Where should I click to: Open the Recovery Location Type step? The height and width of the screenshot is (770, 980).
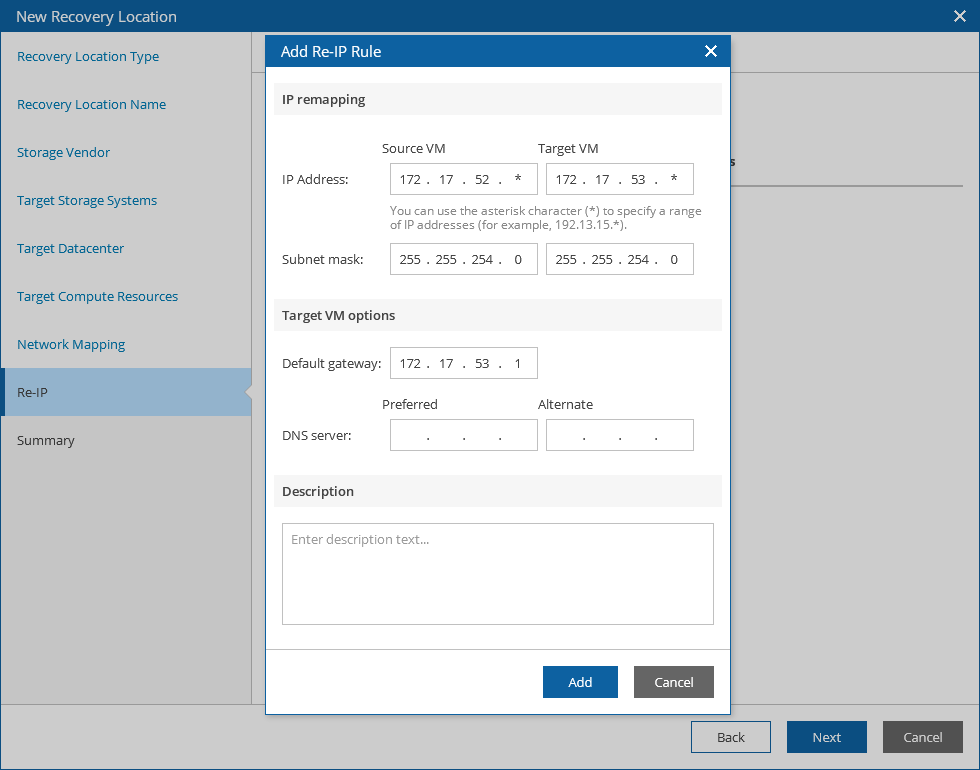pos(88,56)
